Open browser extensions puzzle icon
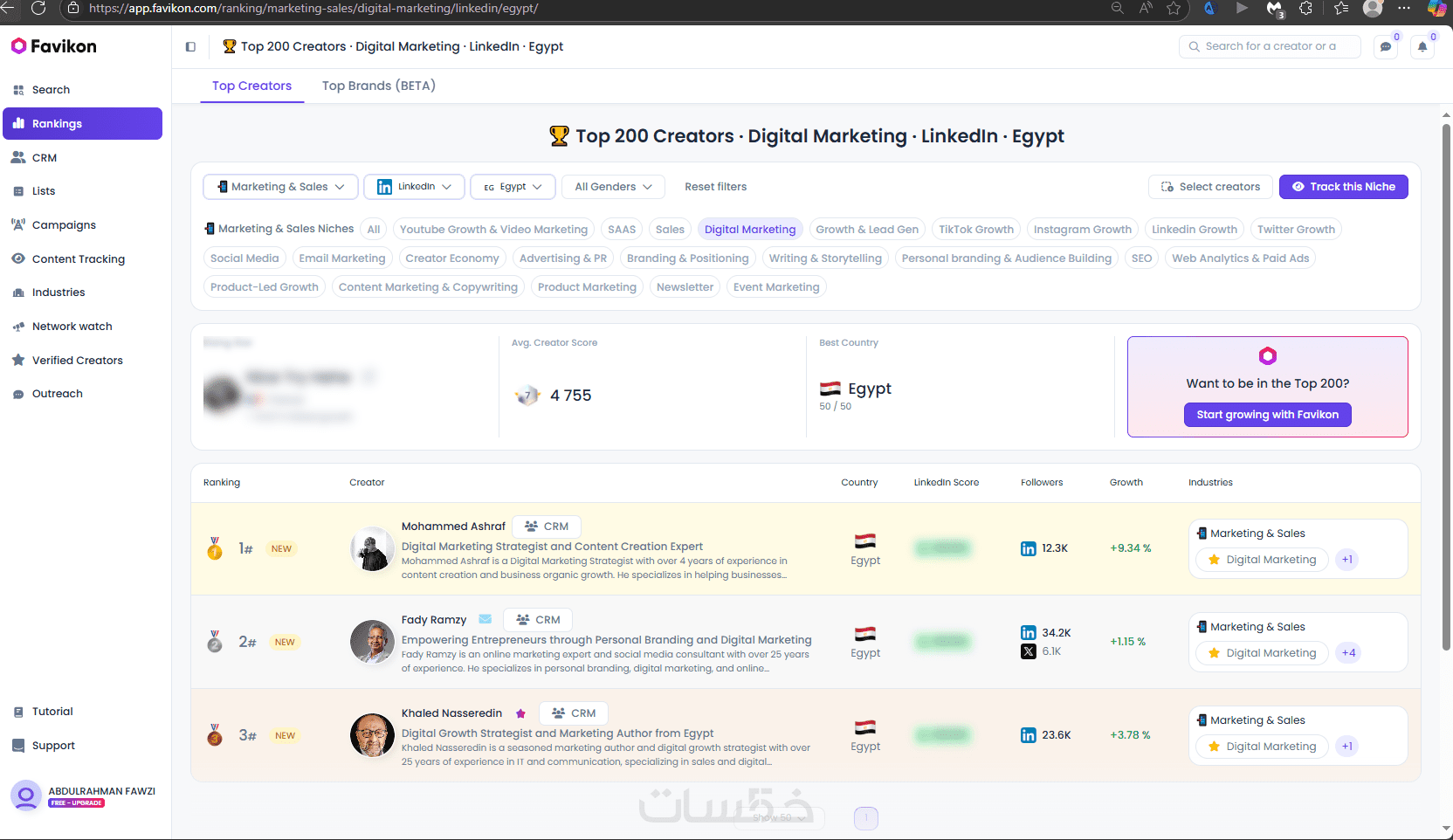Viewport: 1453px width, 840px height. point(1305,8)
